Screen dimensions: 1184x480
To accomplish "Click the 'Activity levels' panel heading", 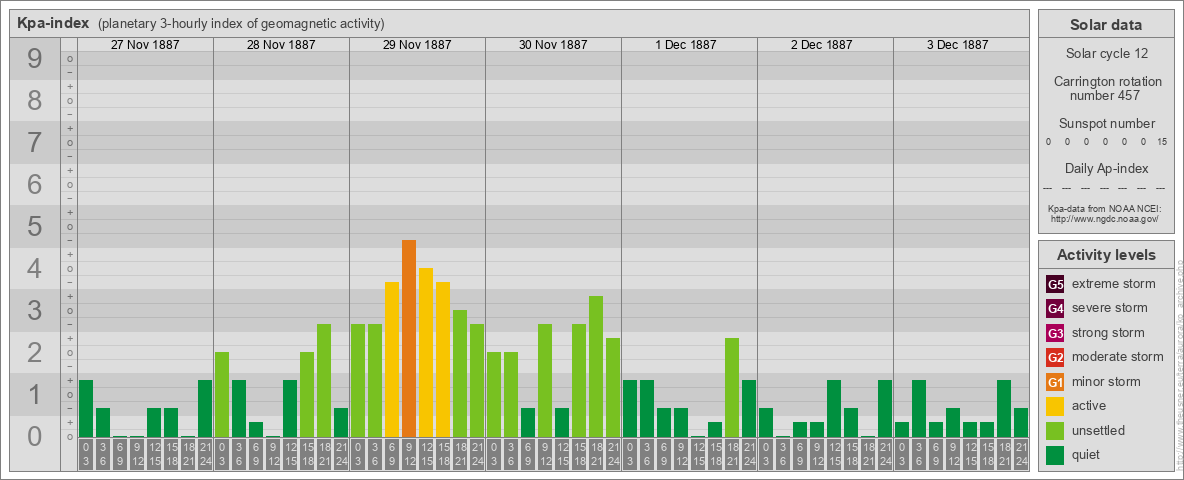I will 1106,255.
